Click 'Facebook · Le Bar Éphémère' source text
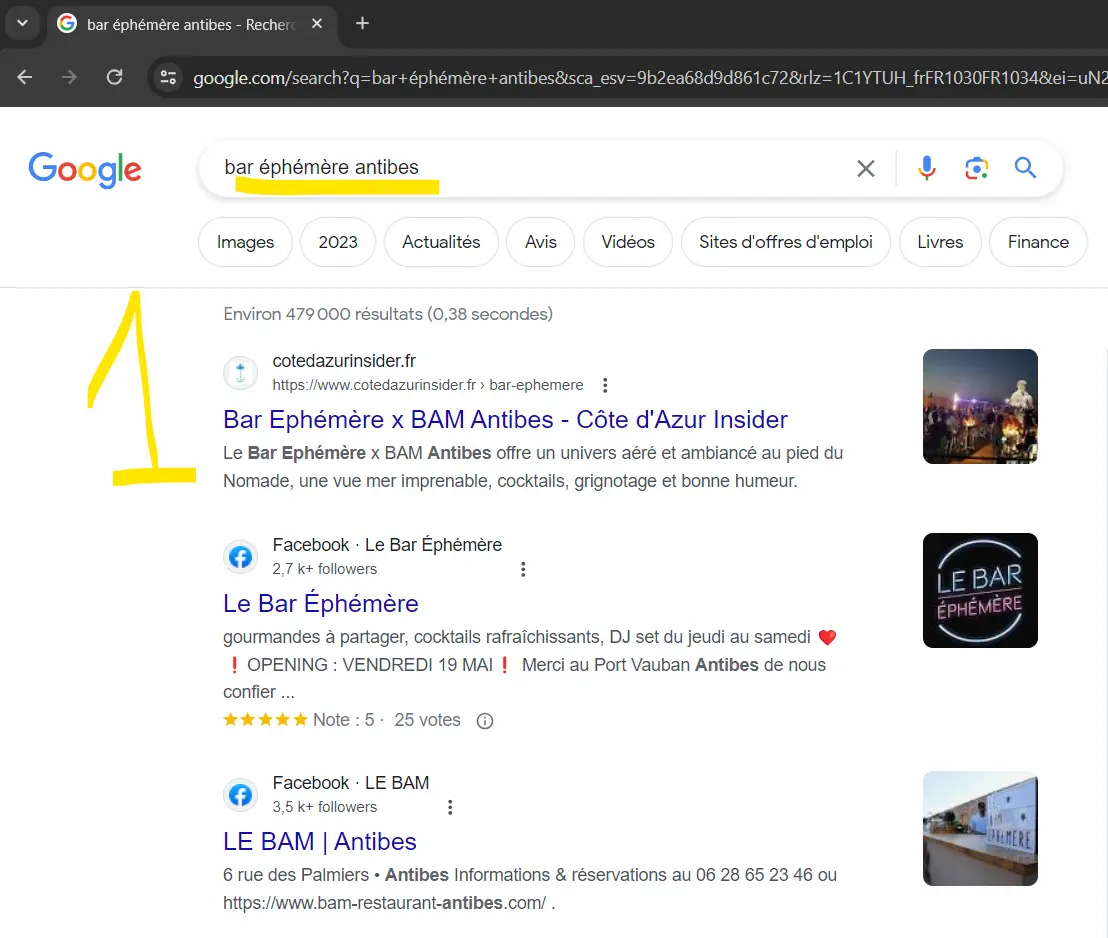The width and height of the screenshot is (1108, 938). pos(387,544)
